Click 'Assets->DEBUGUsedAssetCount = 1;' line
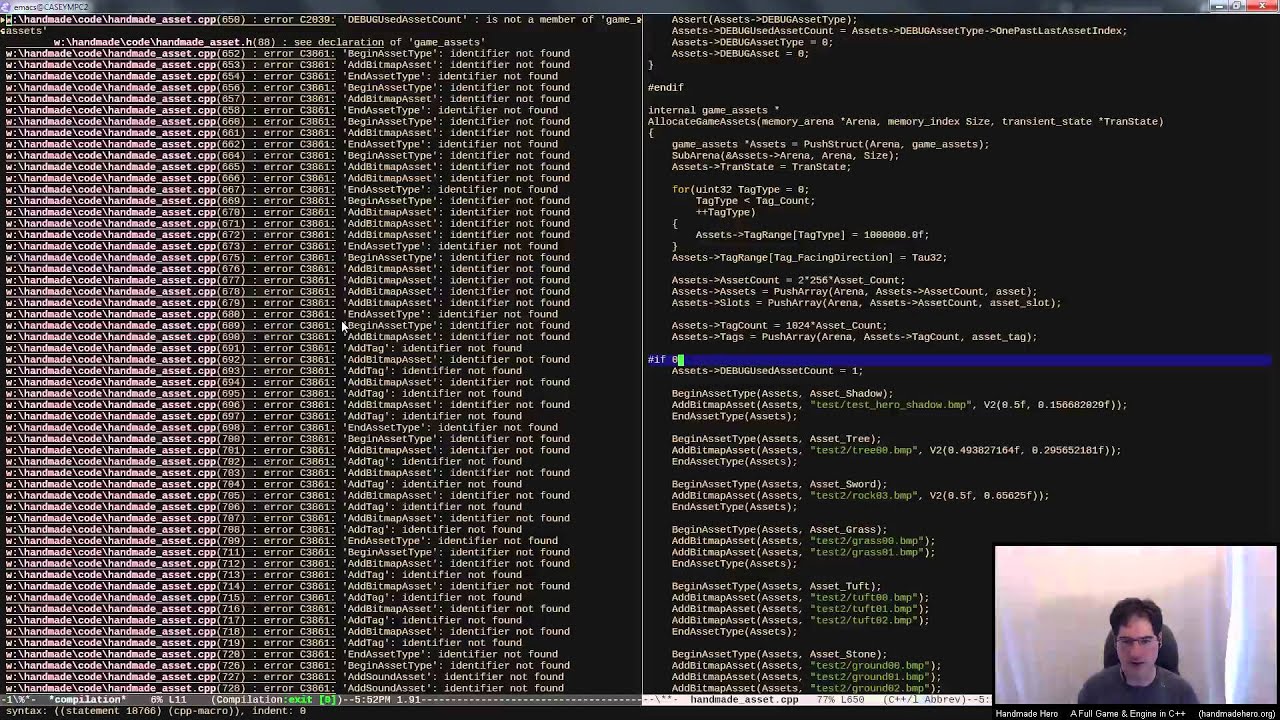 click(767, 371)
